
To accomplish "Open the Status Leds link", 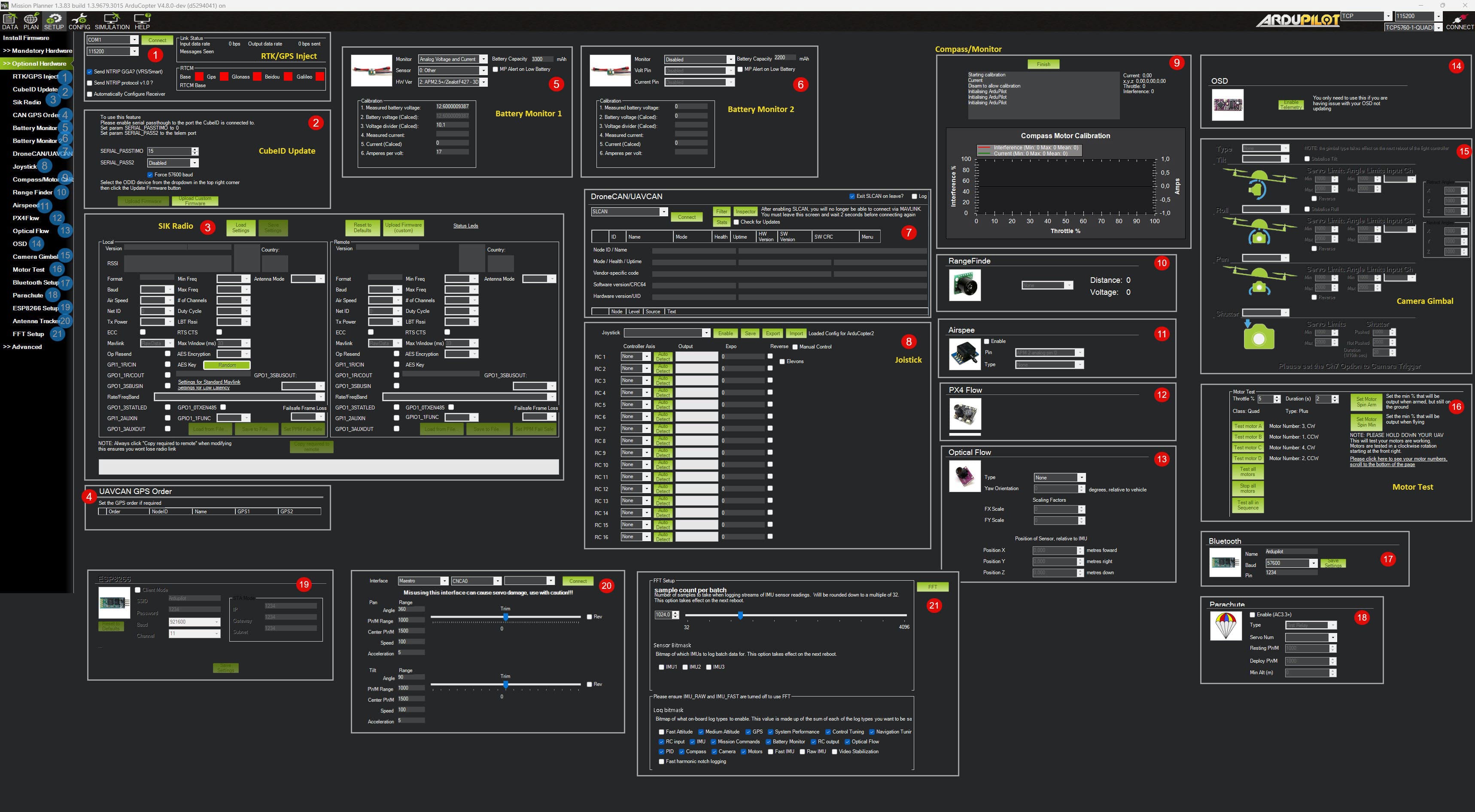I will (x=465, y=226).
